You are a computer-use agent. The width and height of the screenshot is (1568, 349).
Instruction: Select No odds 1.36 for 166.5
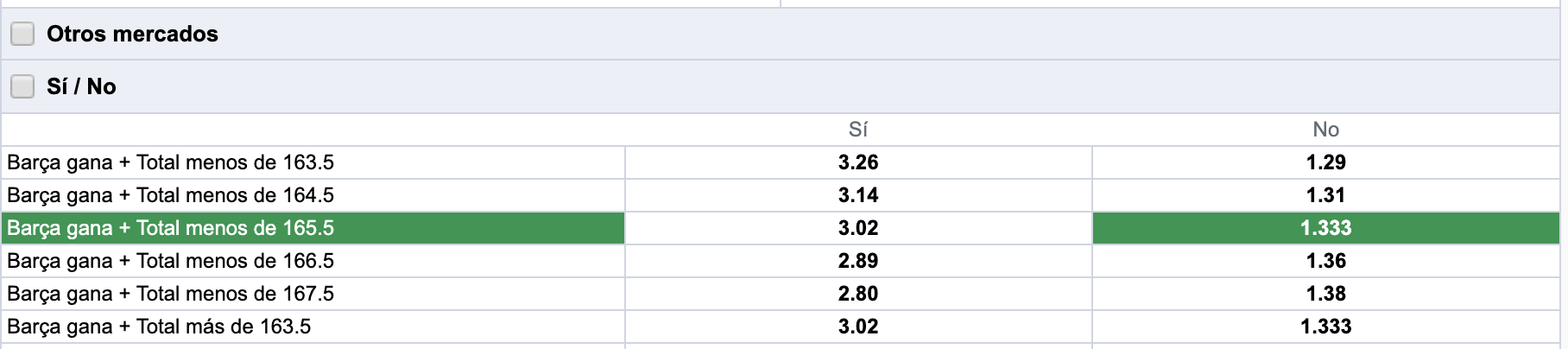tap(1326, 261)
